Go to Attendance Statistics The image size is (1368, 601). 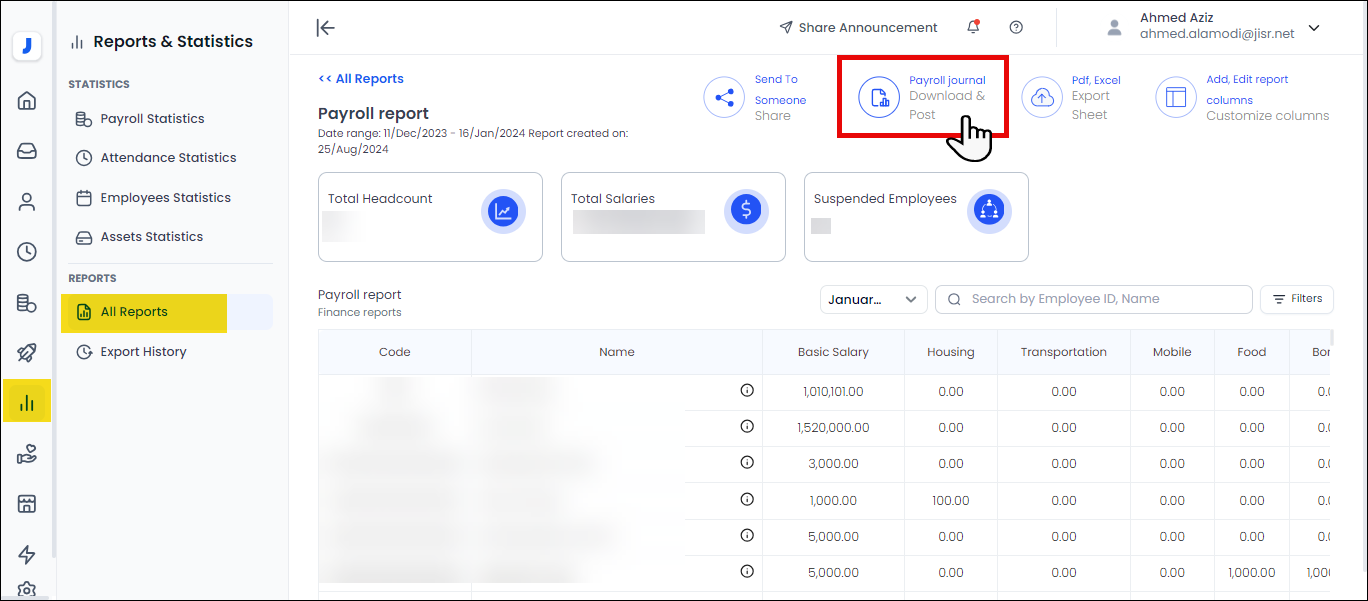(x=168, y=158)
